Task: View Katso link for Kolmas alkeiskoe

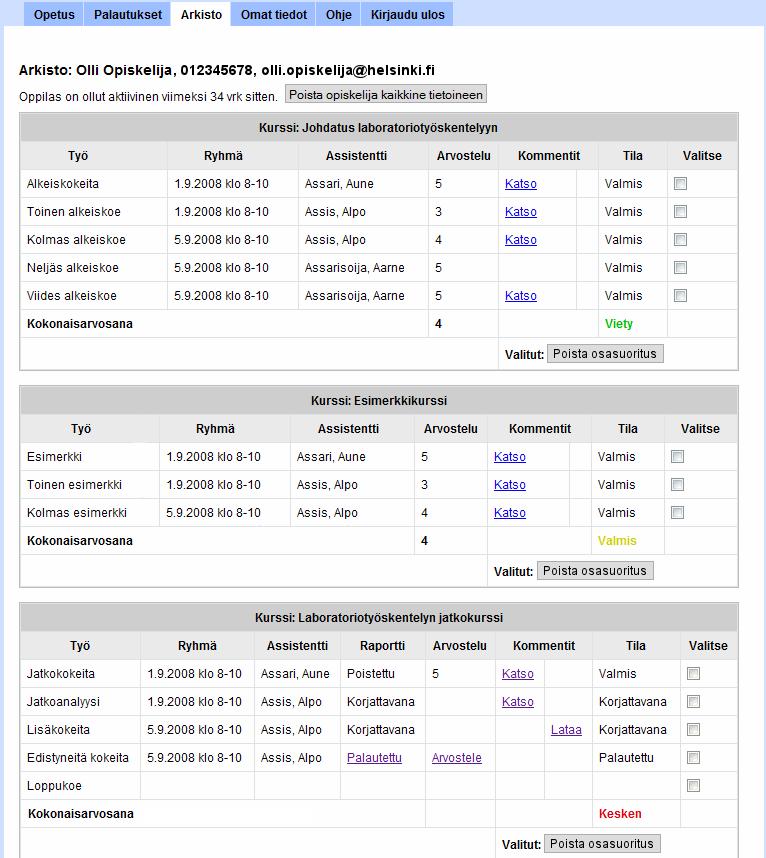Action: coord(520,240)
